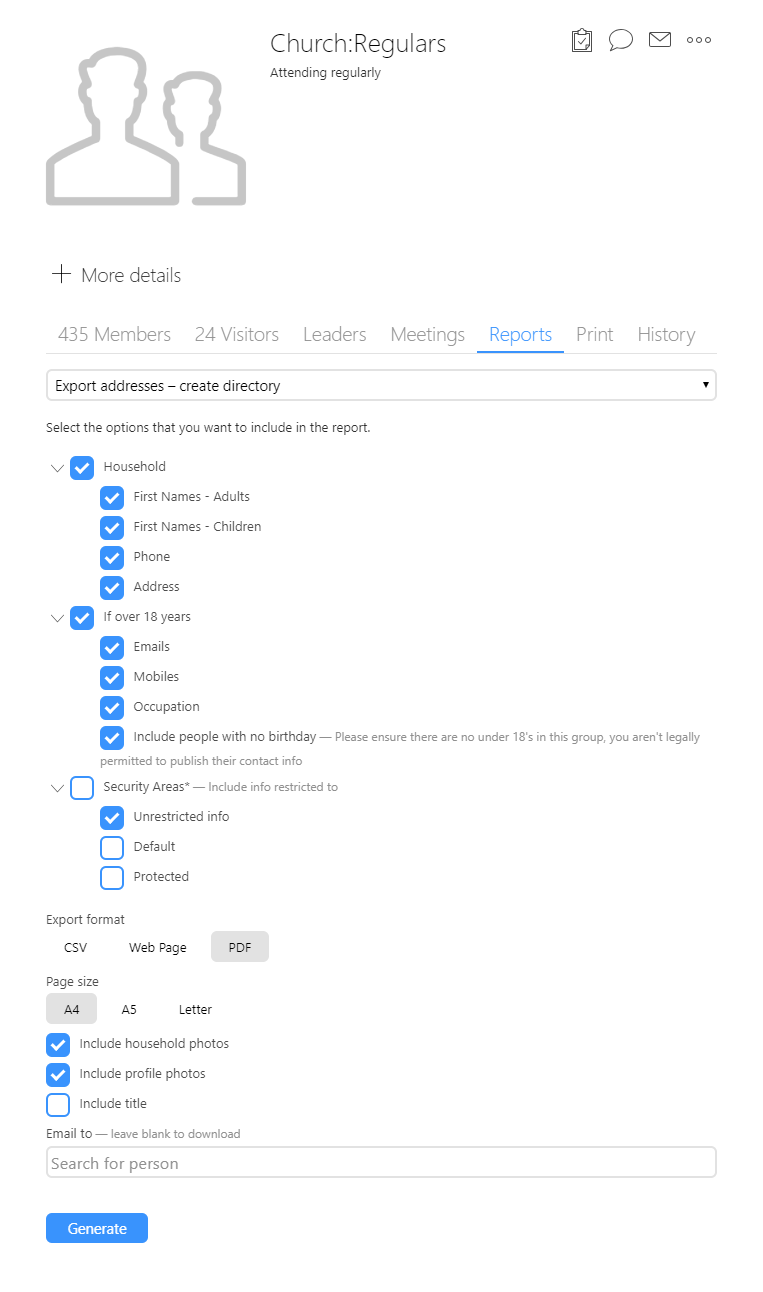763x1292 pixels.
Task: Click the More details link
Action: tap(131, 274)
